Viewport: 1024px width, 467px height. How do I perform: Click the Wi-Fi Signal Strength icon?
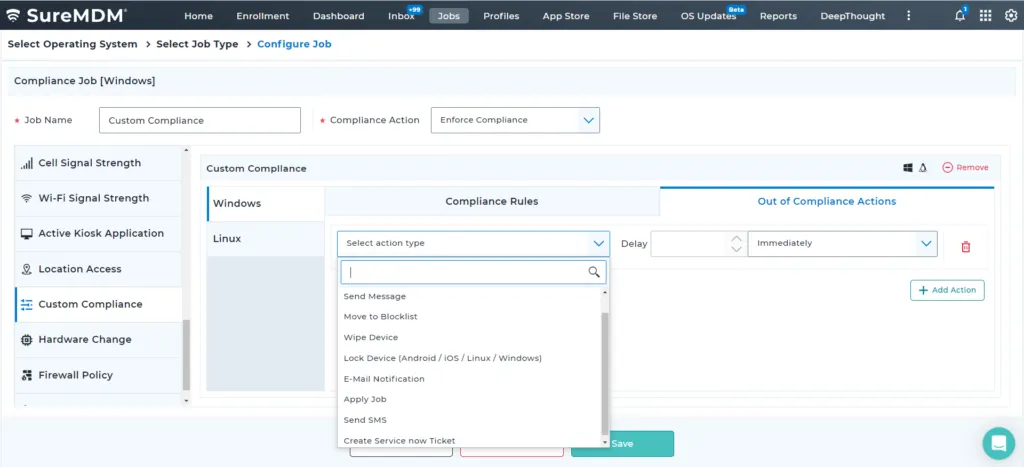pos(27,199)
